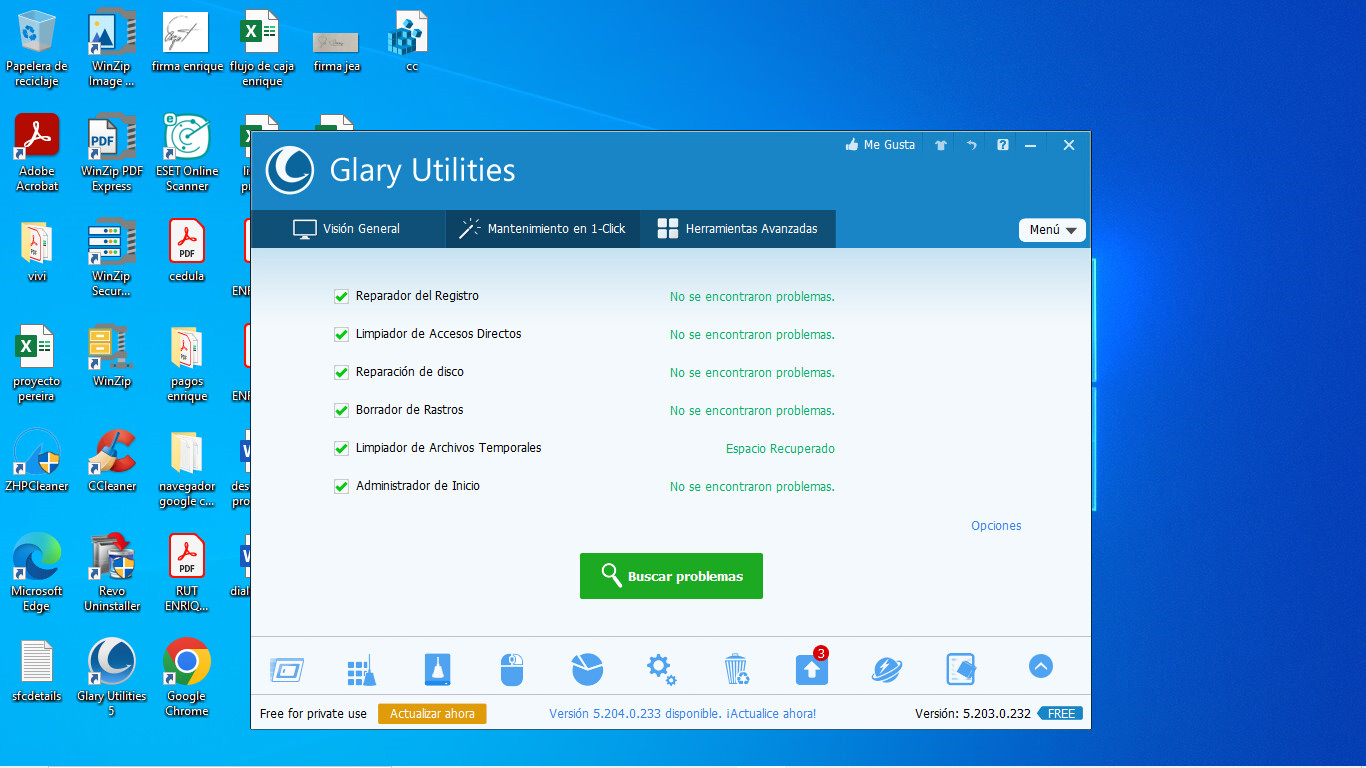Click the double gears process manager icon
This screenshot has width=1366, height=768.
click(661, 669)
